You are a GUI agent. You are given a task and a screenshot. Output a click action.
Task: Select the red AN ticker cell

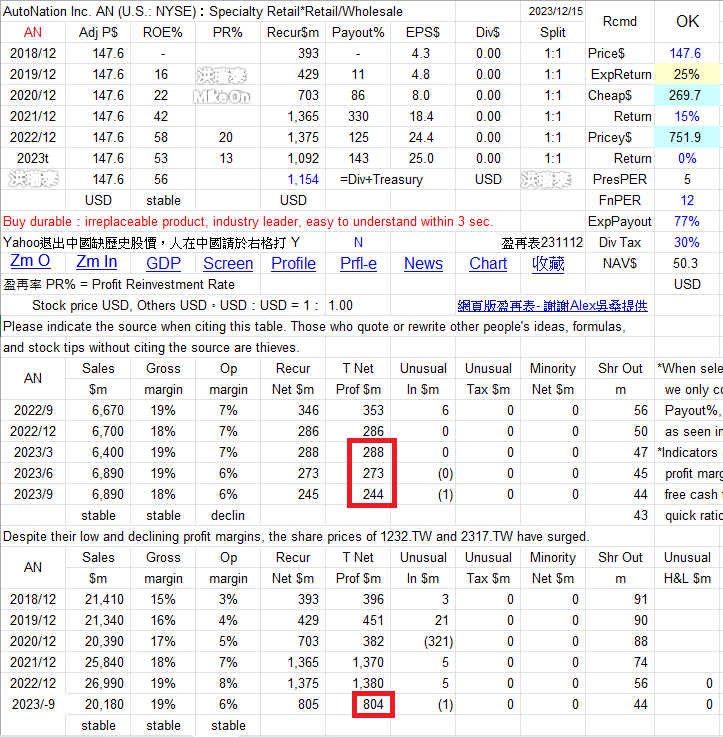pyautogui.click(x=32, y=32)
